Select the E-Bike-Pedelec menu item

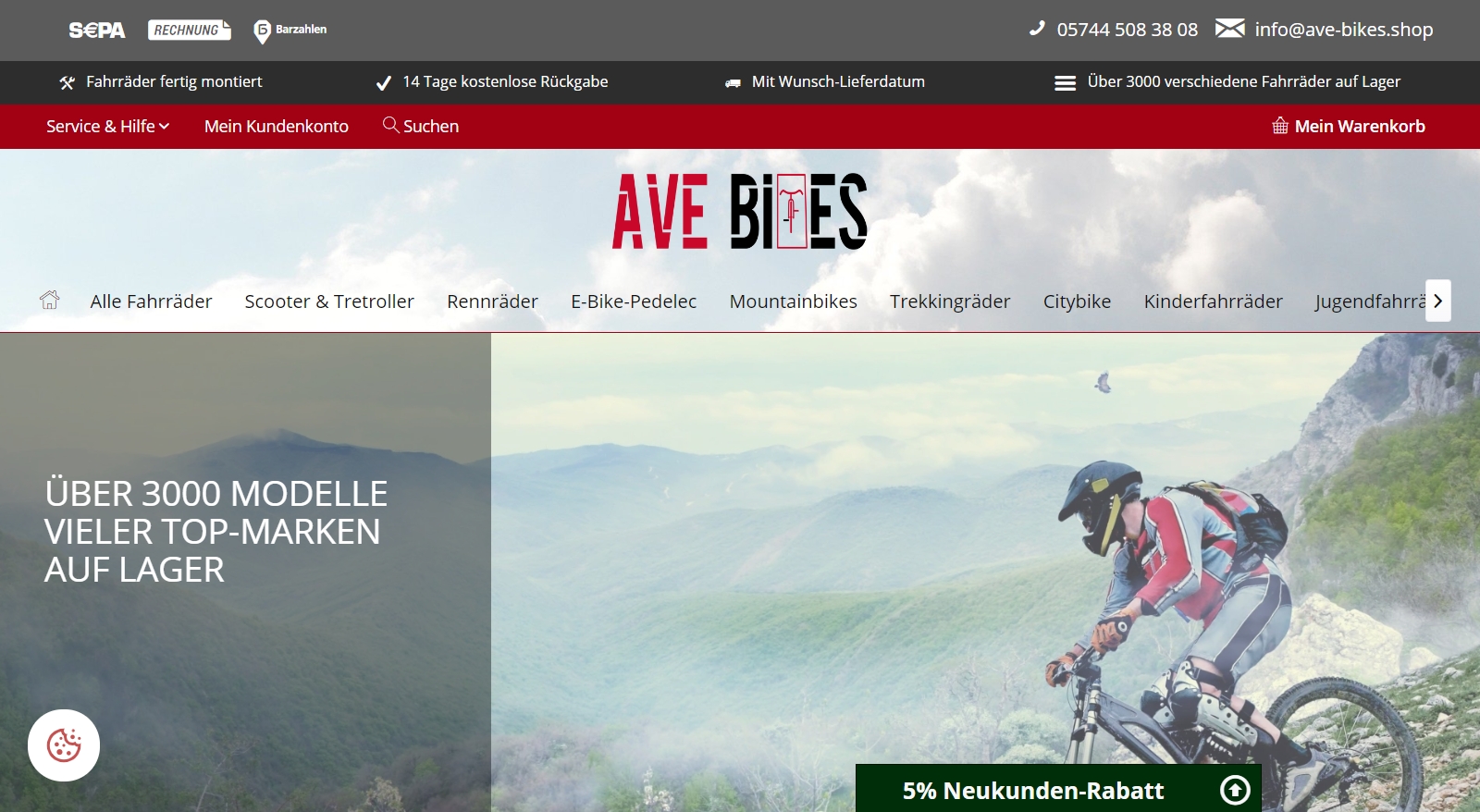[x=634, y=301]
